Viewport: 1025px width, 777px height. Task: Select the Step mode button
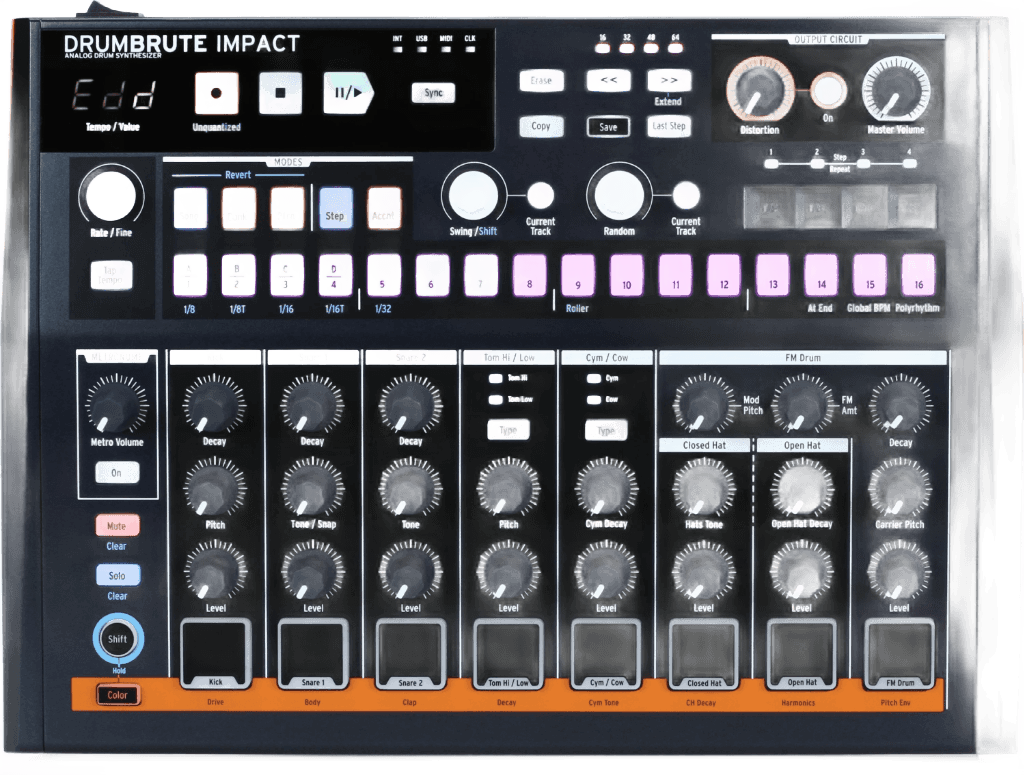335,208
